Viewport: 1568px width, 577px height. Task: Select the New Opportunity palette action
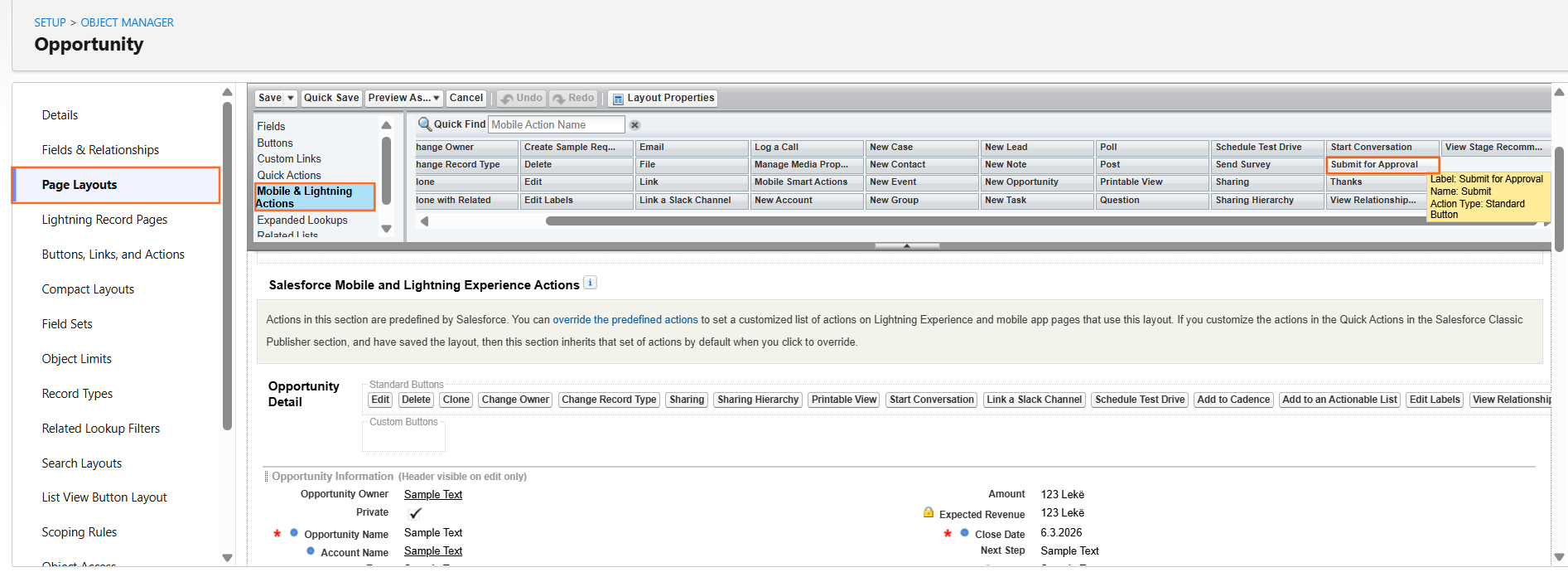coord(1037,182)
